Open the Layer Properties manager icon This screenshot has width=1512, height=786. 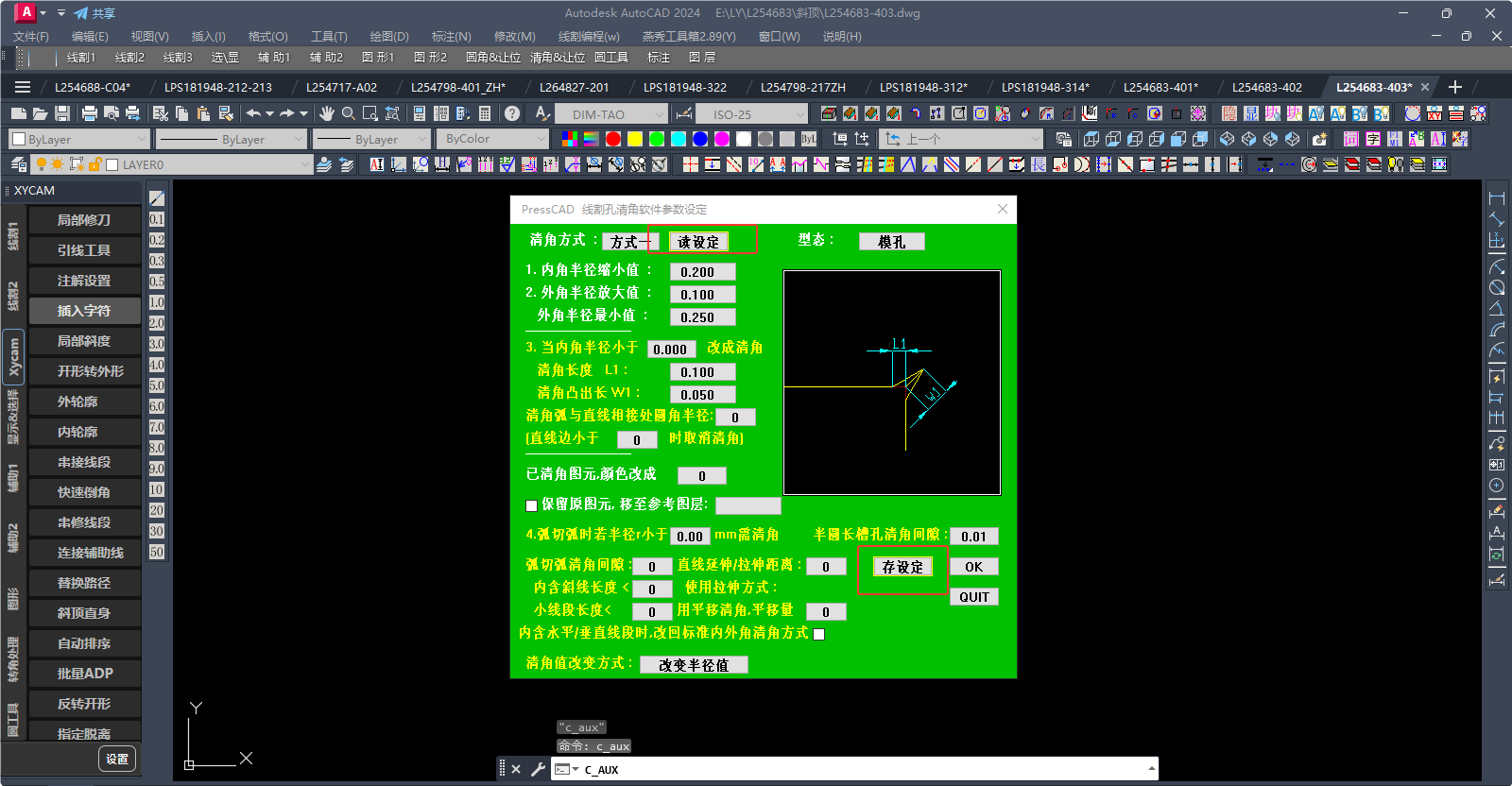[18, 164]
